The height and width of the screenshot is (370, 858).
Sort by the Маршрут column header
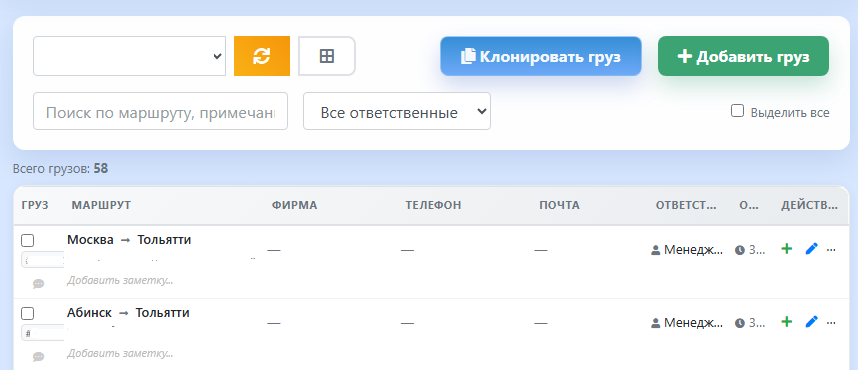(101, 205)
